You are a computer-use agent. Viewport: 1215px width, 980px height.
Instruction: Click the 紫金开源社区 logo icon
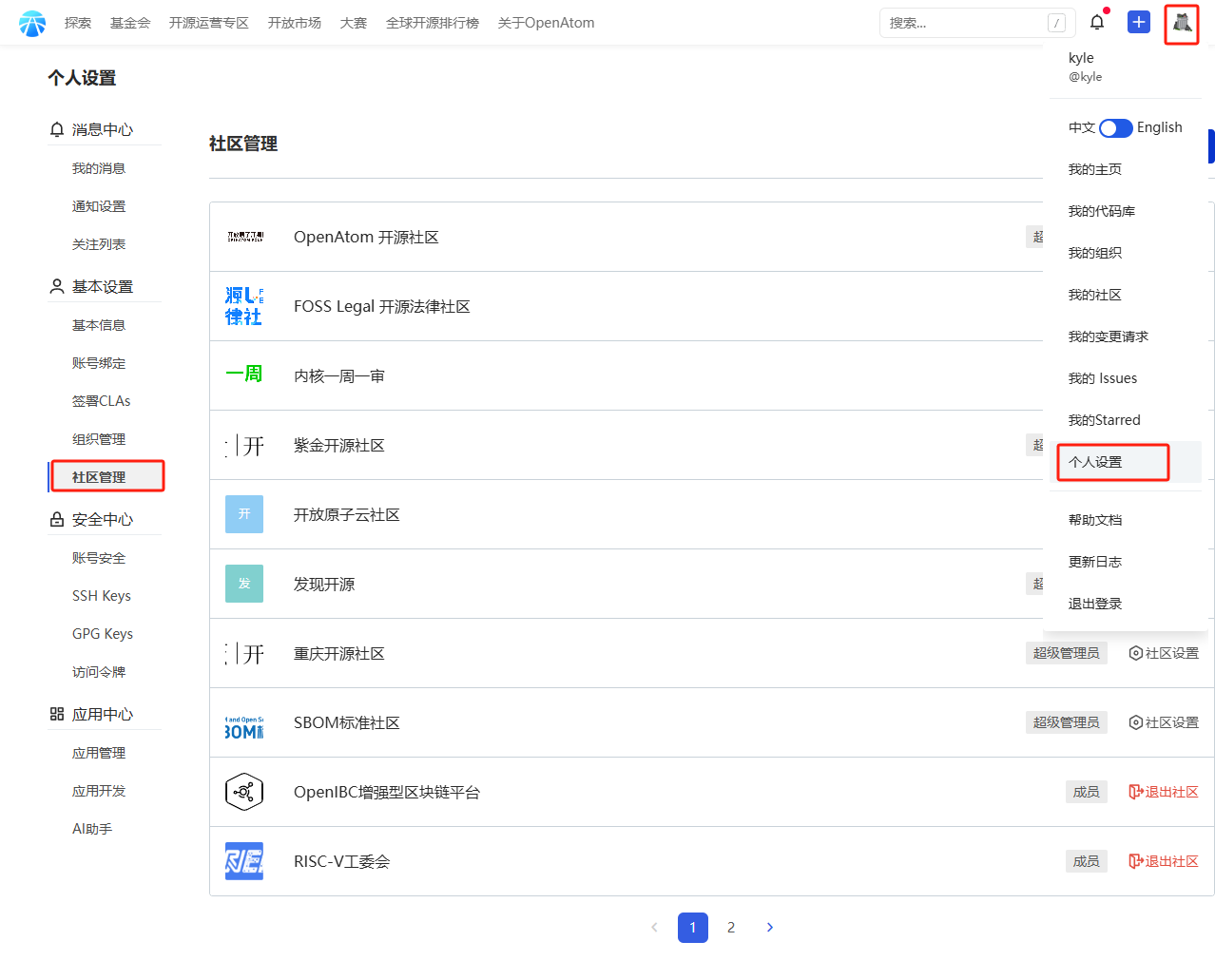point(244,445)
